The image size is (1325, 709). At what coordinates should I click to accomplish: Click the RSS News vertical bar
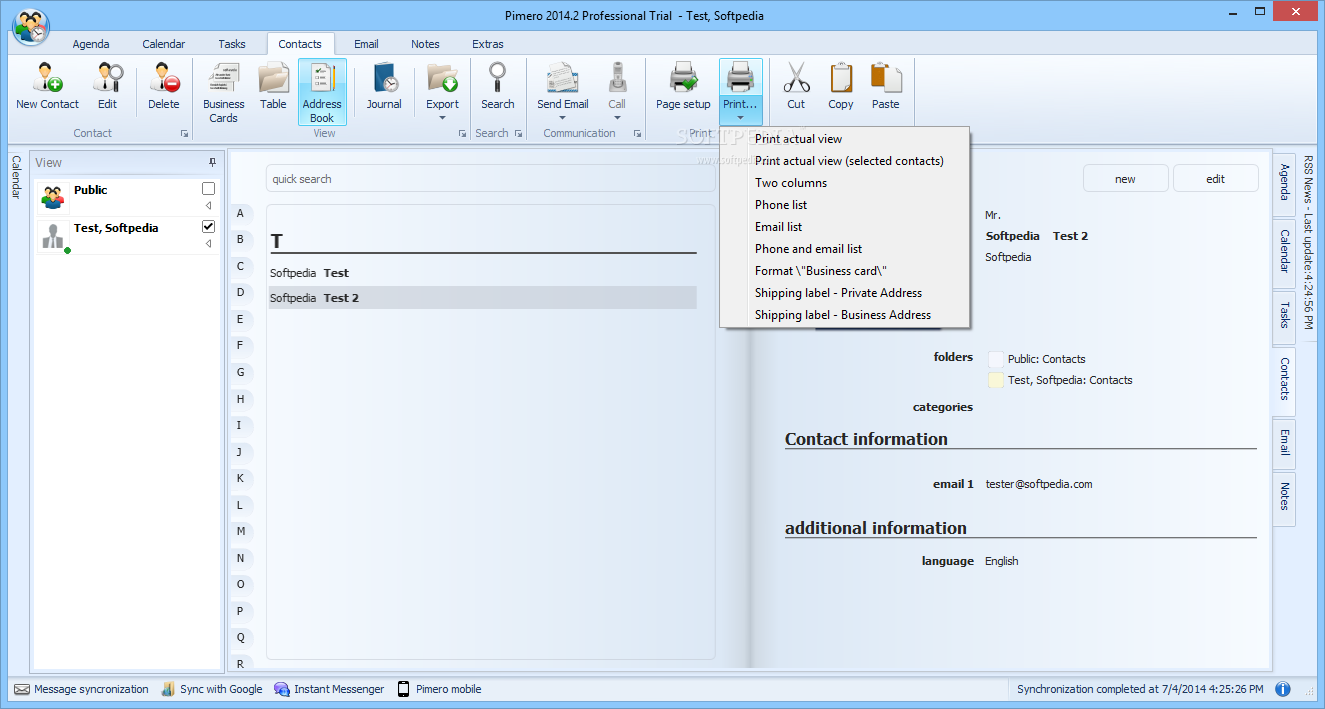click(x=1308, y=243)
